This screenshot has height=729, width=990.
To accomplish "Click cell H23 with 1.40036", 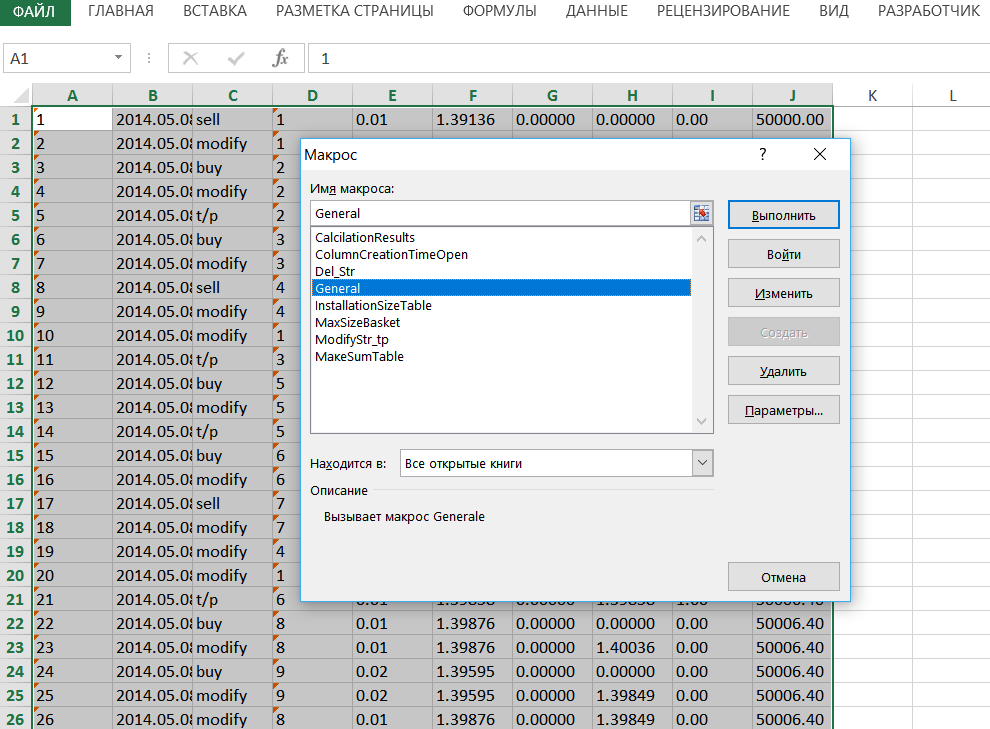I will 632,647.
